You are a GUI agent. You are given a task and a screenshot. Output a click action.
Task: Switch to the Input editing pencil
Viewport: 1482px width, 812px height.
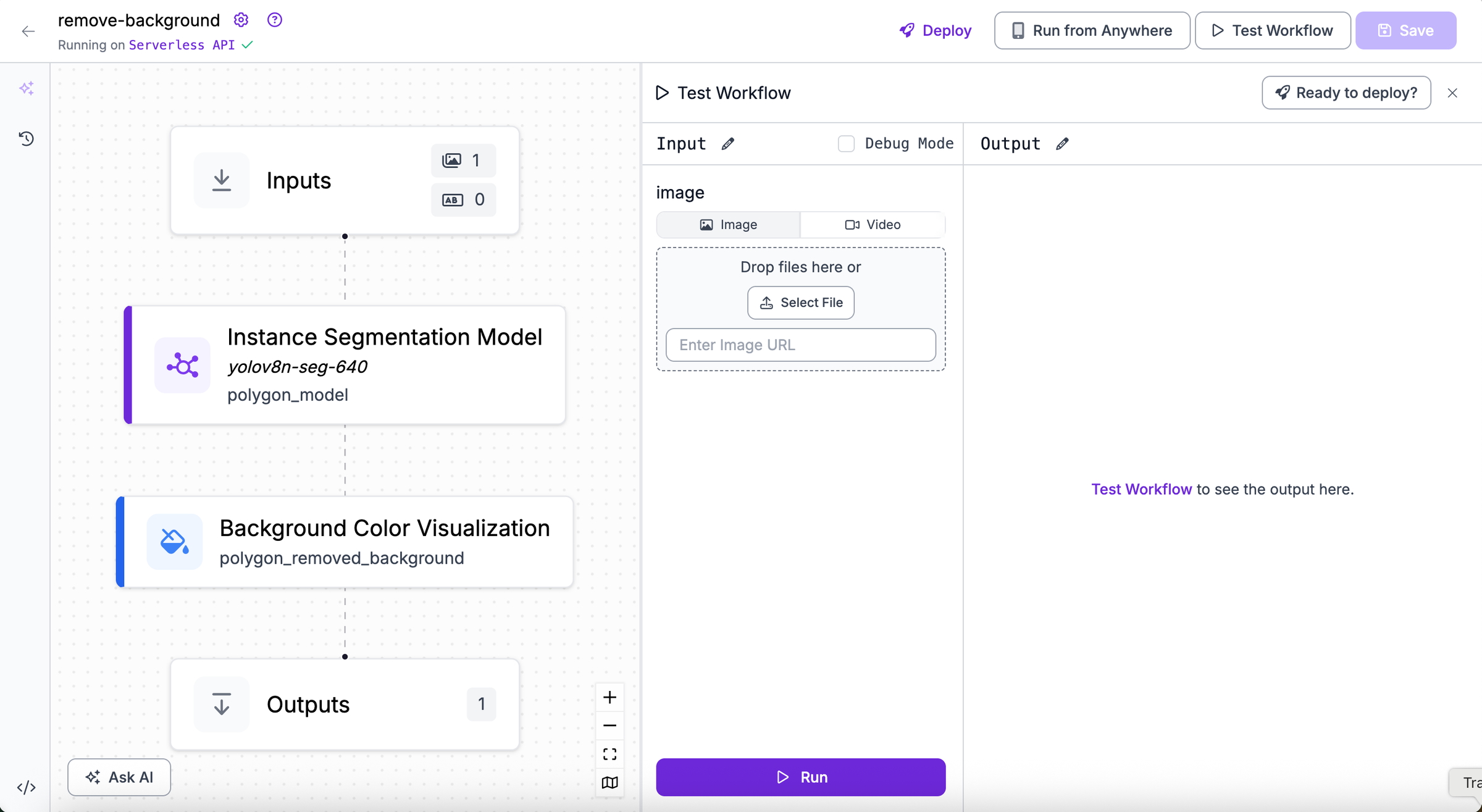729,143
